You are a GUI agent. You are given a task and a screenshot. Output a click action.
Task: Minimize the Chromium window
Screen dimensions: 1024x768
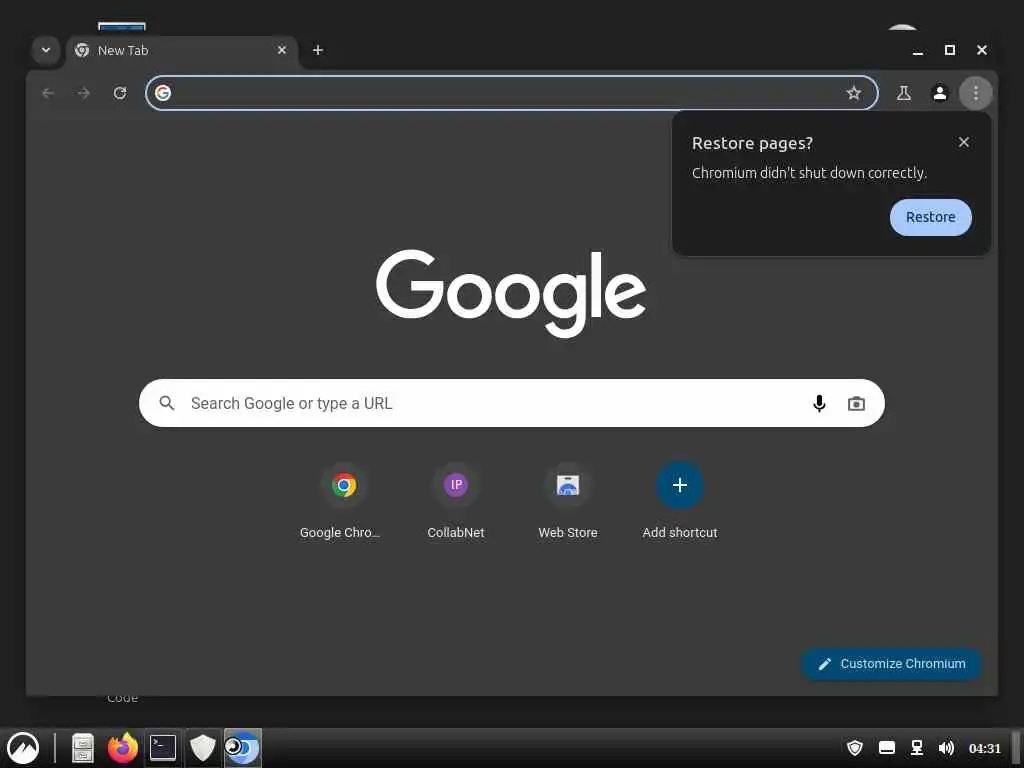(x=918, y=50)
